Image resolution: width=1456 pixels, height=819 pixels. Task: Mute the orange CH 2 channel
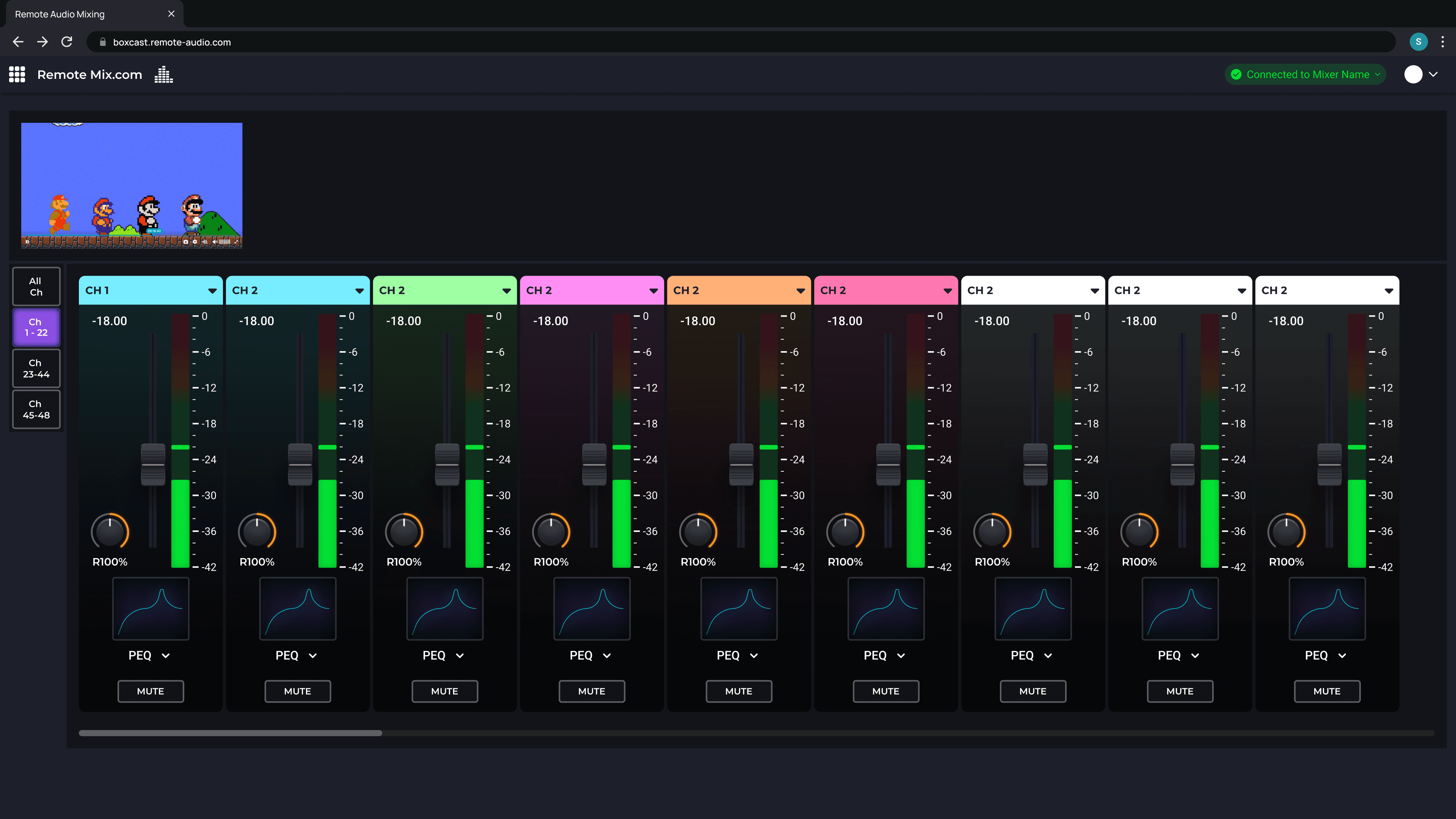tap(738, 691)
